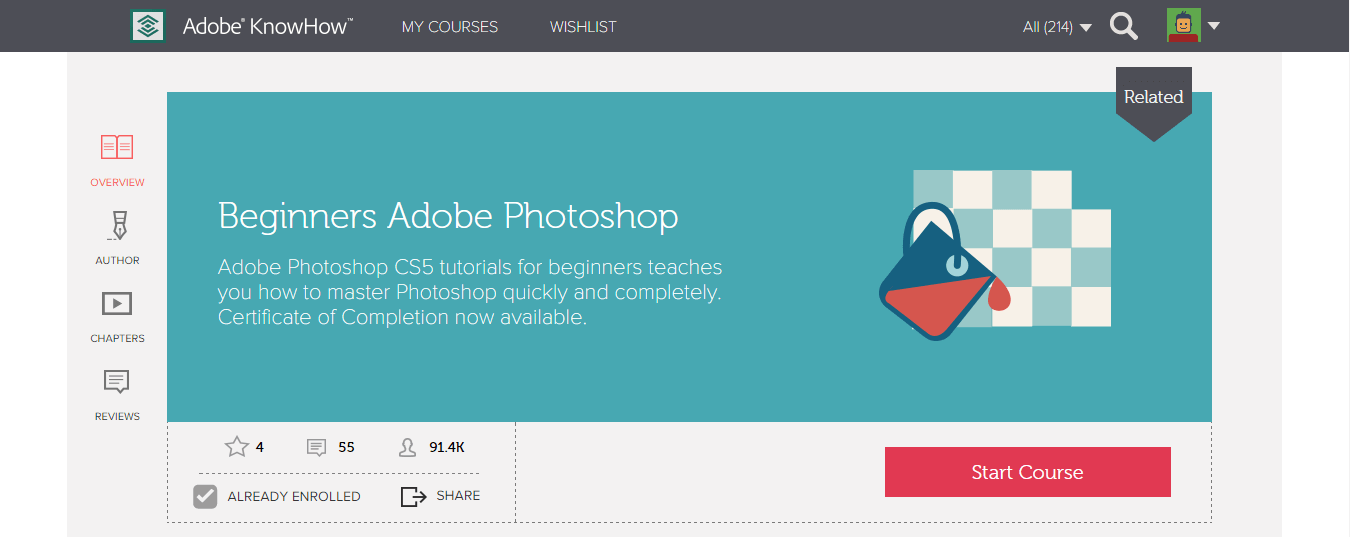Screen dimensions: 1350x537
Task: Select the OVERVIEW sidebar label
Action: [x=117, y=182]
